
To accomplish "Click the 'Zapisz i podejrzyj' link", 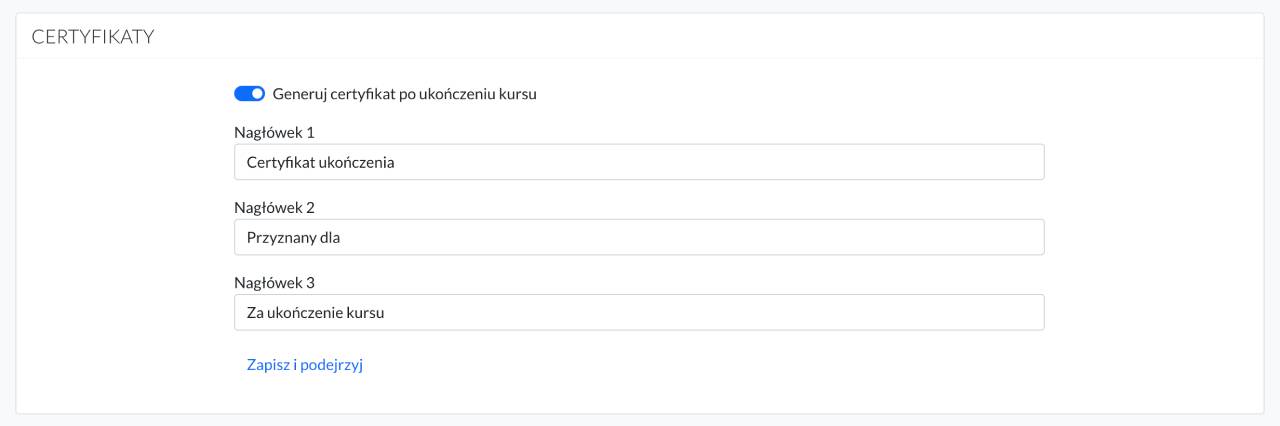I will pyautogui.click(x=304, y=365).
